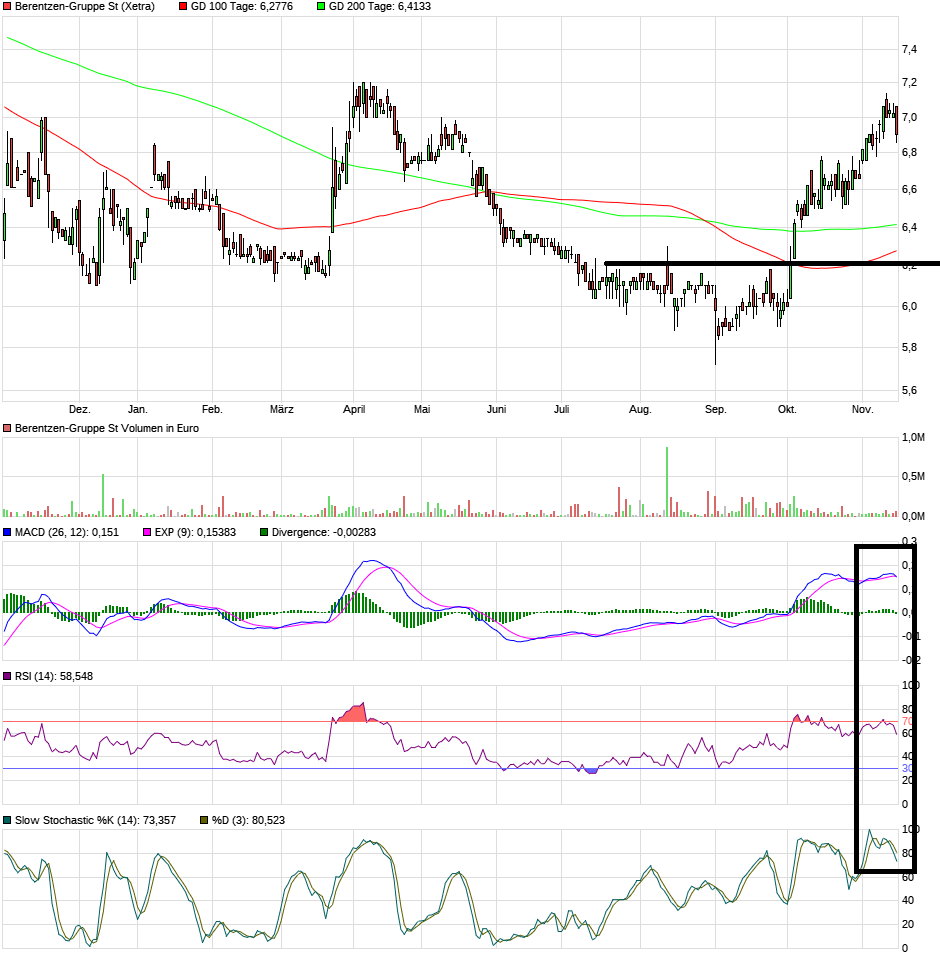Click the '%D (3): 80,523' label

pos(249,820)
